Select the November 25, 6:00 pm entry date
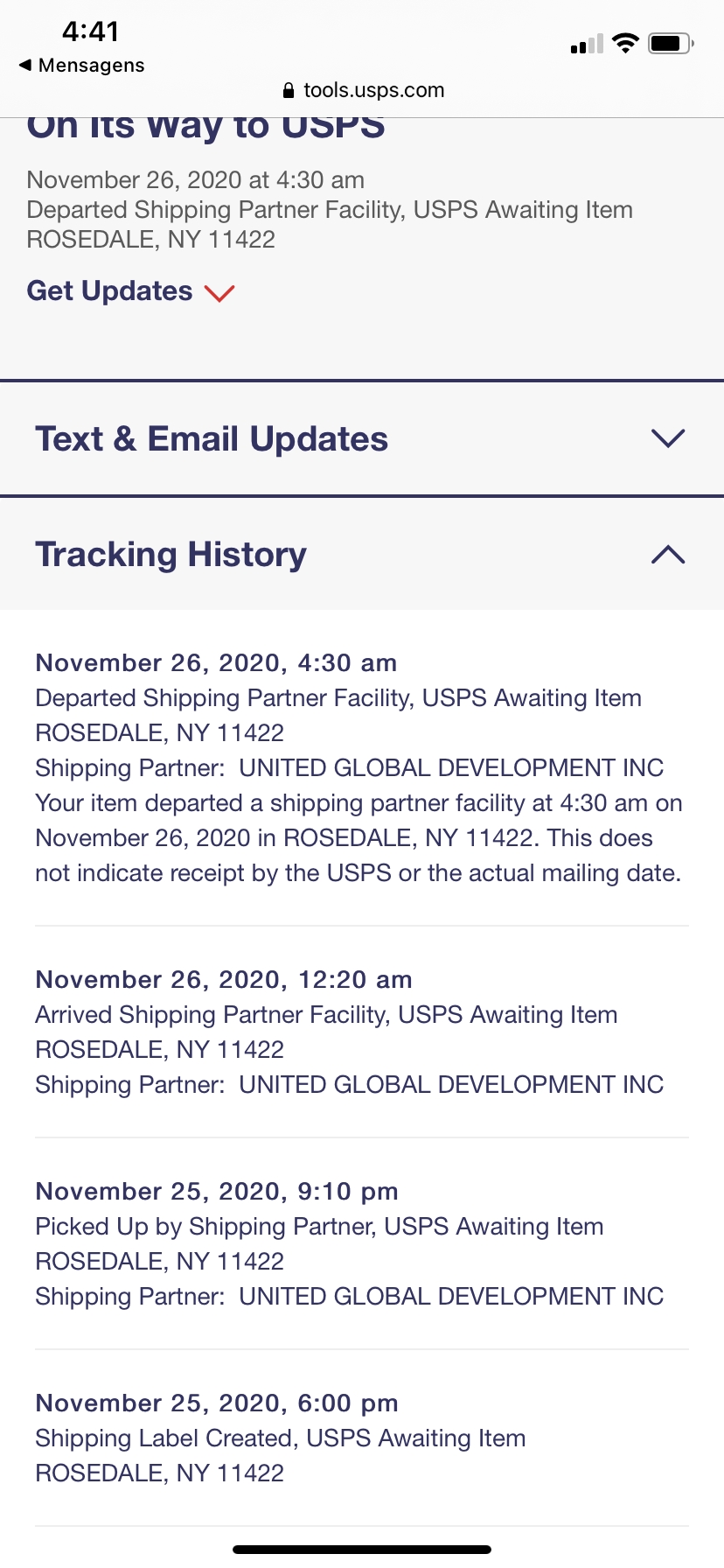Image resolution: width=724 pixels, height=1568 pixels. [x=217, y=1403]
